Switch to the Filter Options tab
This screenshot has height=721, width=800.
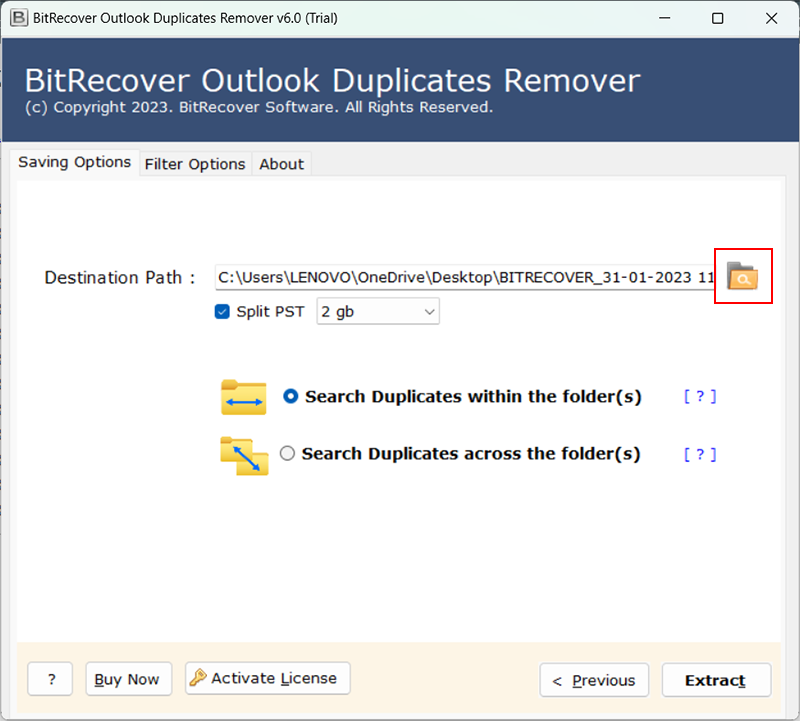pyautogui.click(x=195, y=164)
